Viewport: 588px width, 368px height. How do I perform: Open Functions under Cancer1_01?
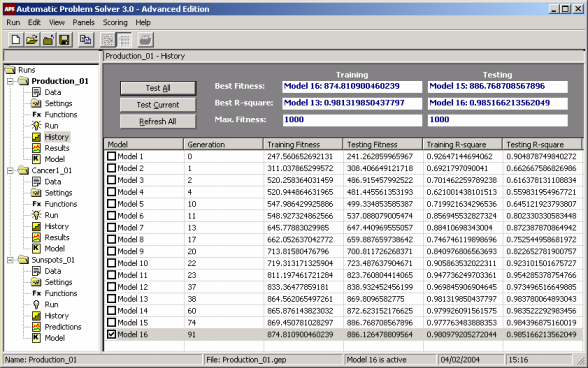(x=61, y=204)
